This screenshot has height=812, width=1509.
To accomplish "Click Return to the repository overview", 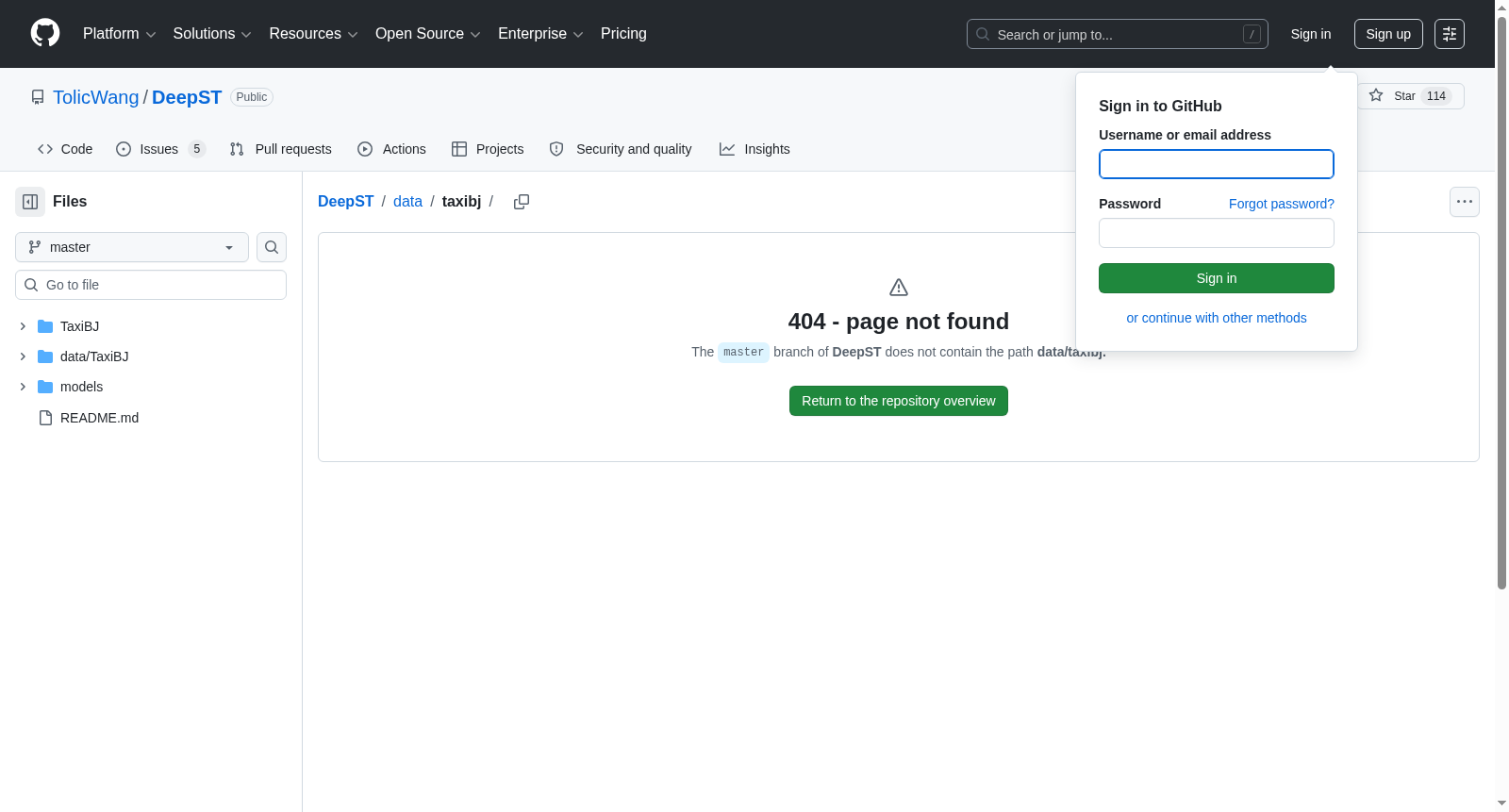I will tap(899, 401).
